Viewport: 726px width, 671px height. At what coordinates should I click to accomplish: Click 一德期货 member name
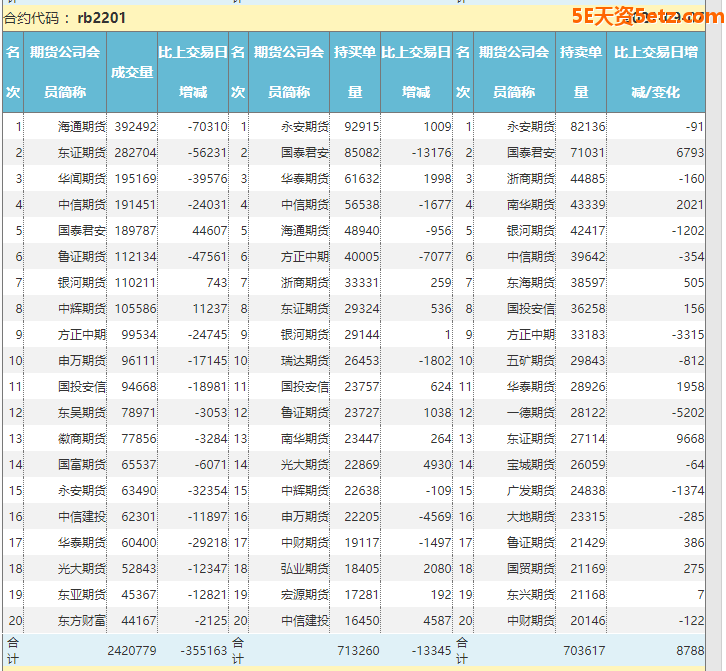click(530, 413)
